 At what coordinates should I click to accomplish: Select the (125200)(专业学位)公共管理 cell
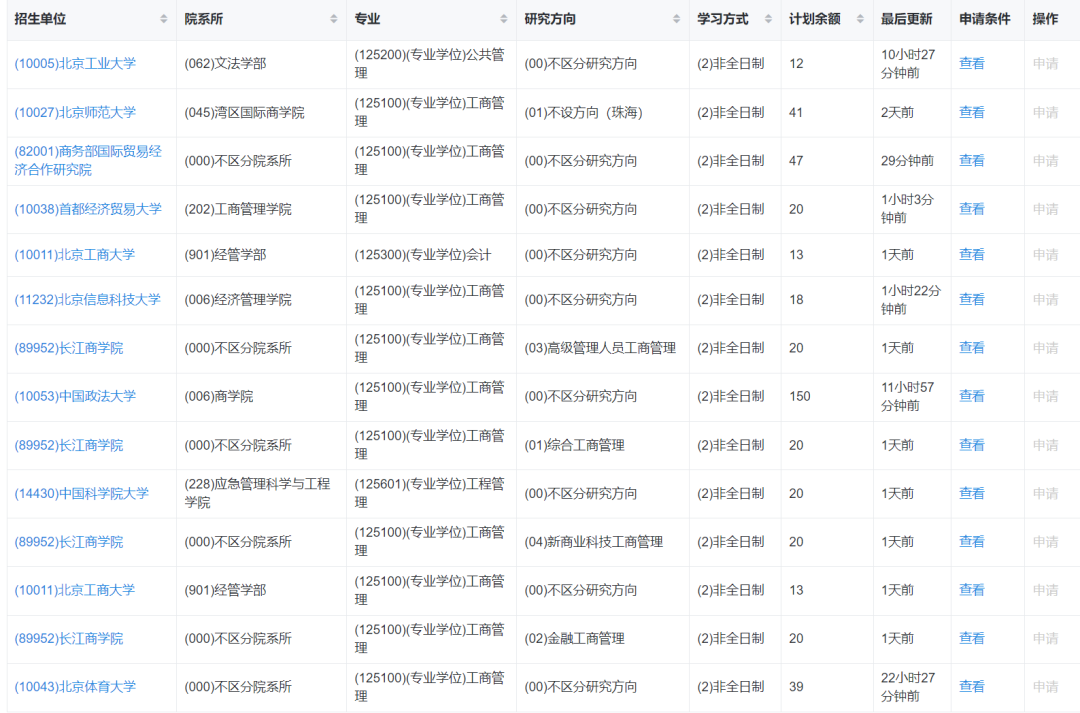click(430, 63)
